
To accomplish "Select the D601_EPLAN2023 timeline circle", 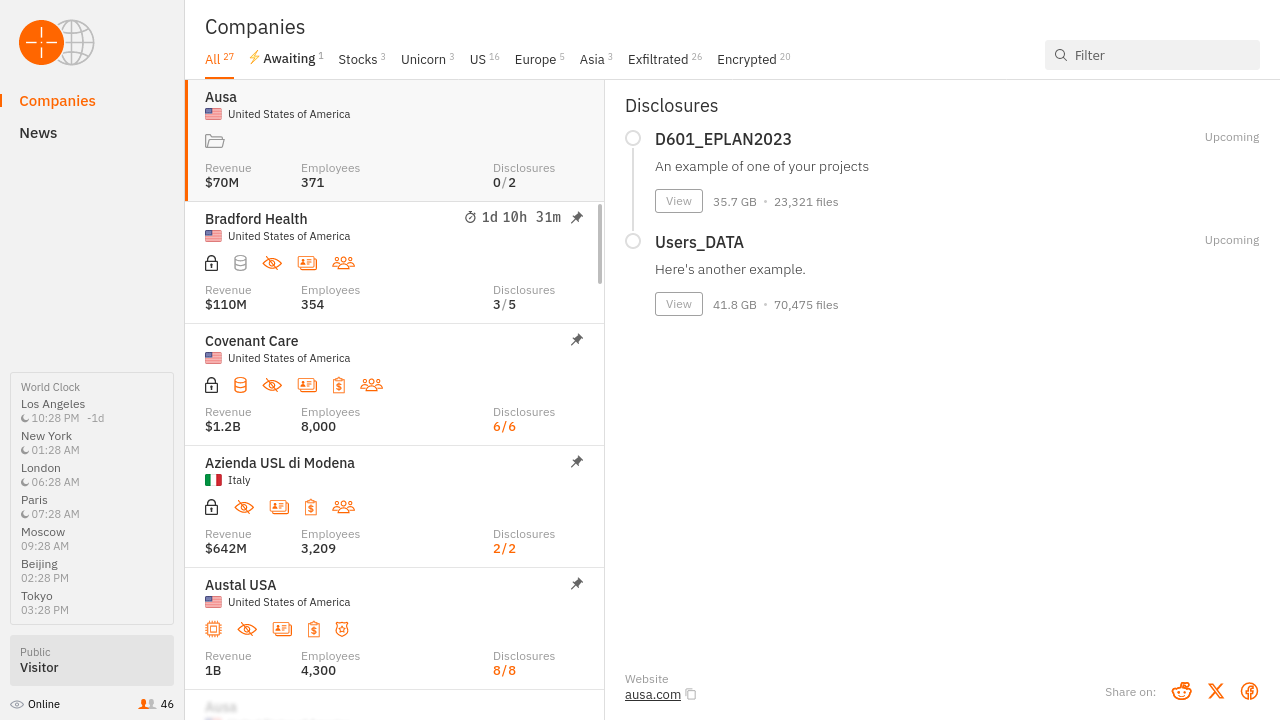I will tap(633, 138).
